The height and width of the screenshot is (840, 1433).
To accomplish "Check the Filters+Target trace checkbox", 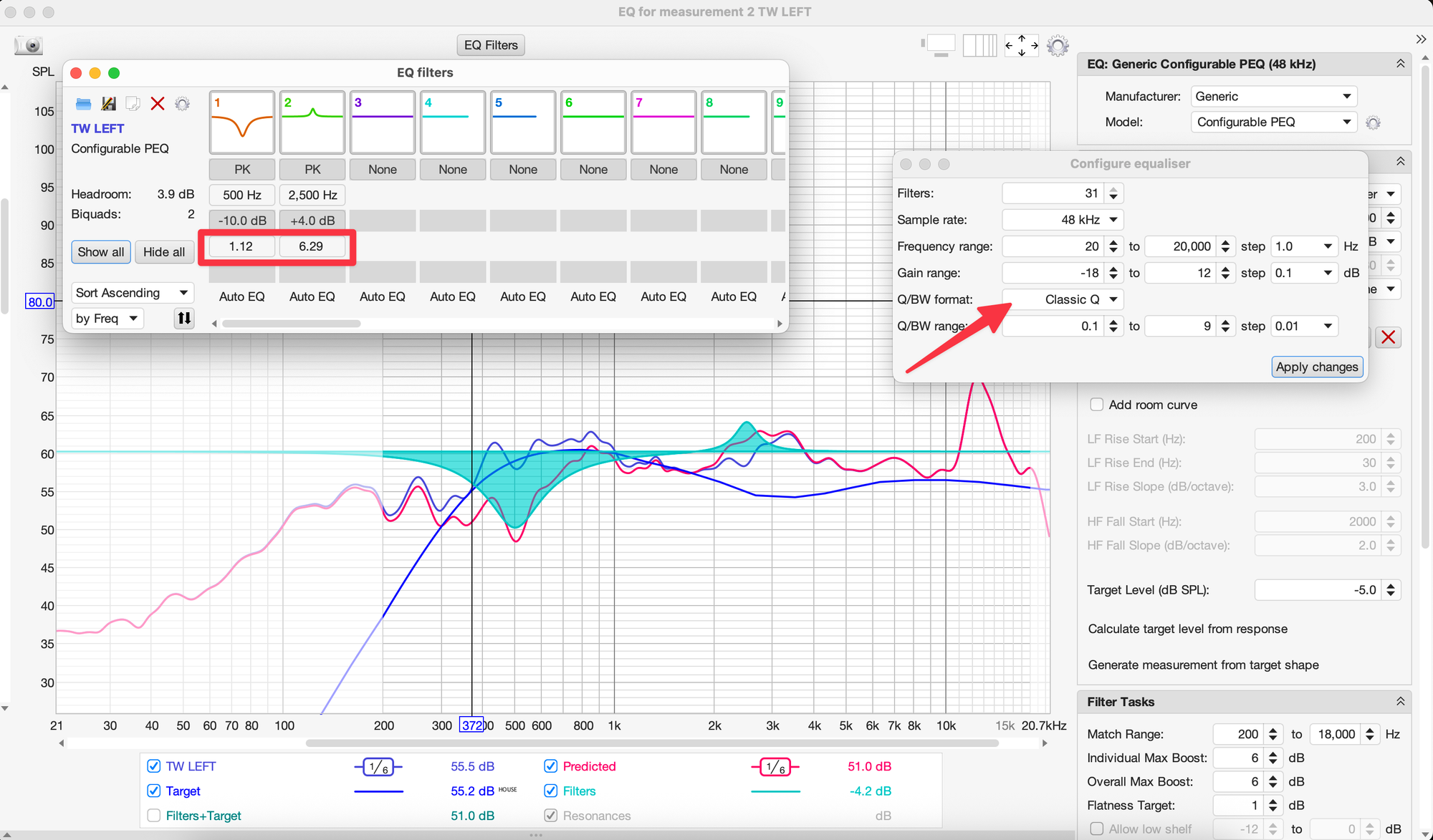I will (x=153, y=816).
